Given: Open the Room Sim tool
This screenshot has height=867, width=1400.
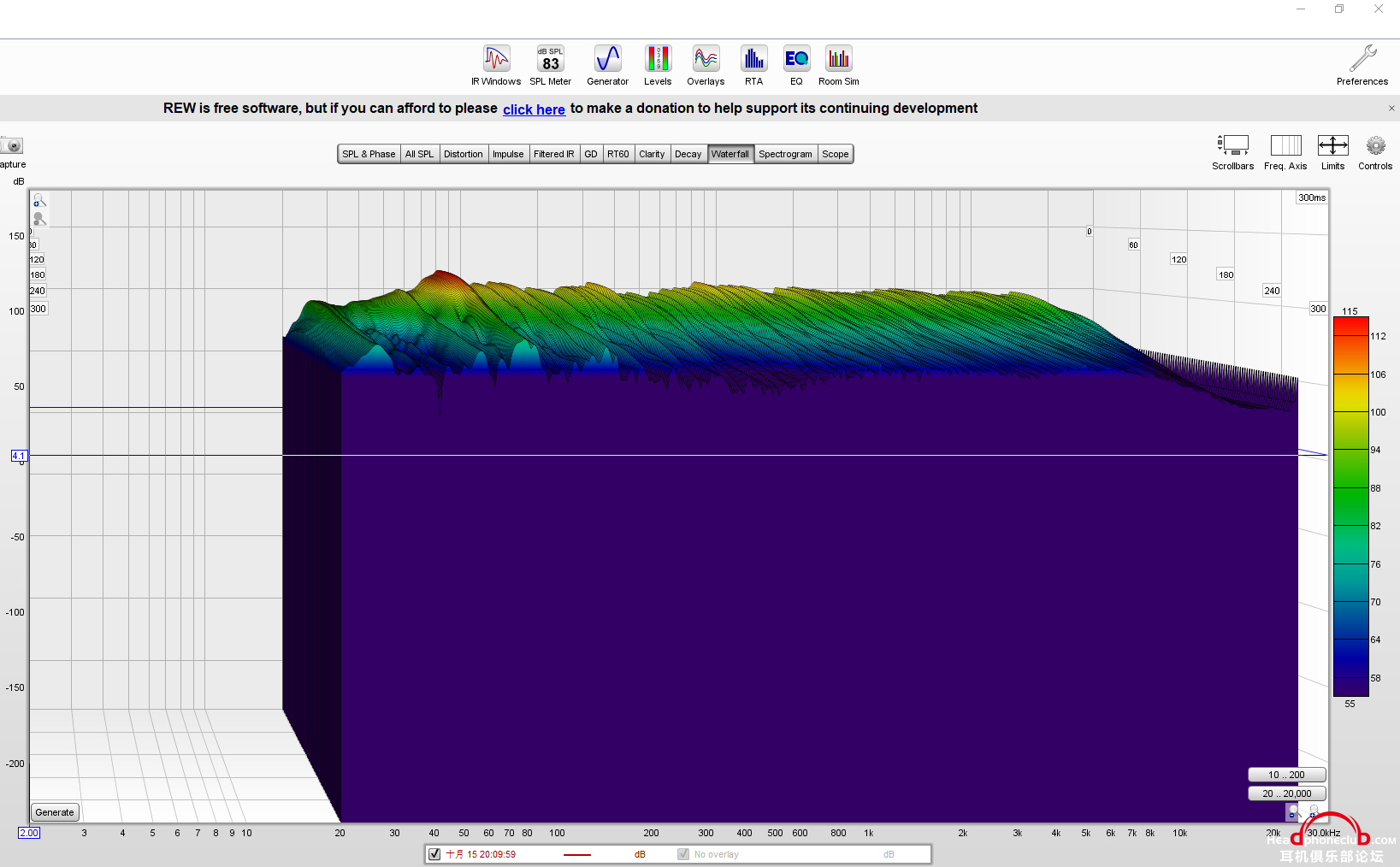Looking at the screenshot, I should 838,65.
